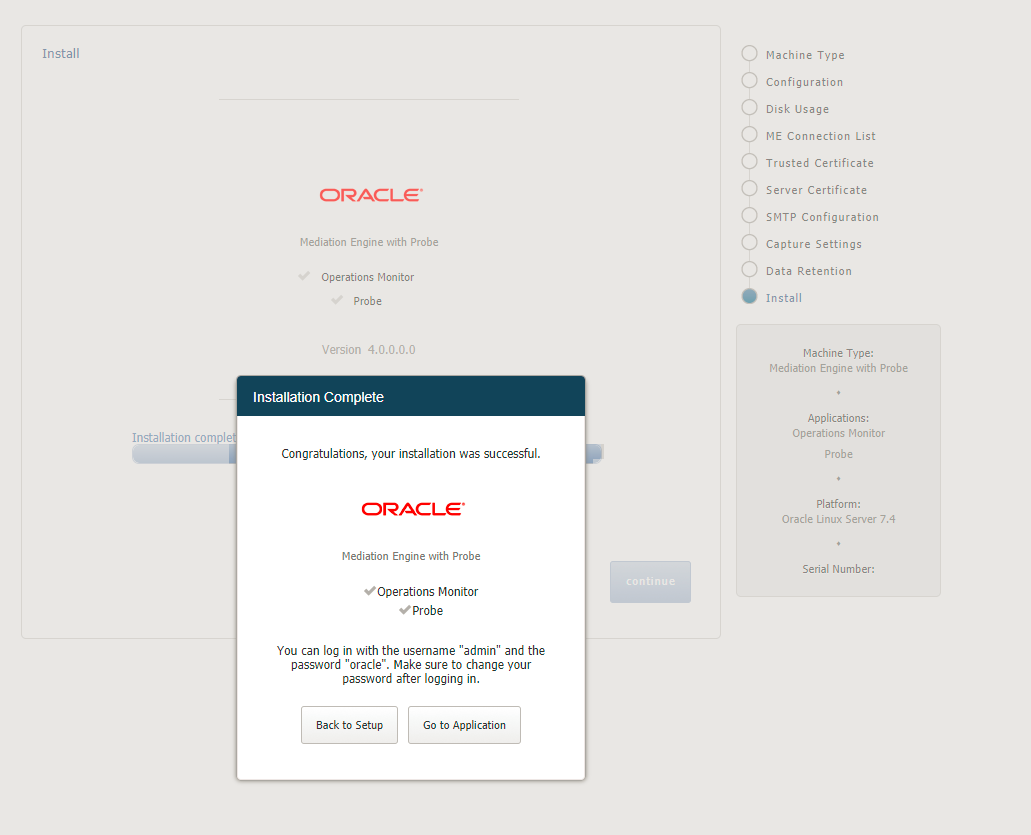
Task: Click the Back to Setup button
Action: tap(349, 725)
